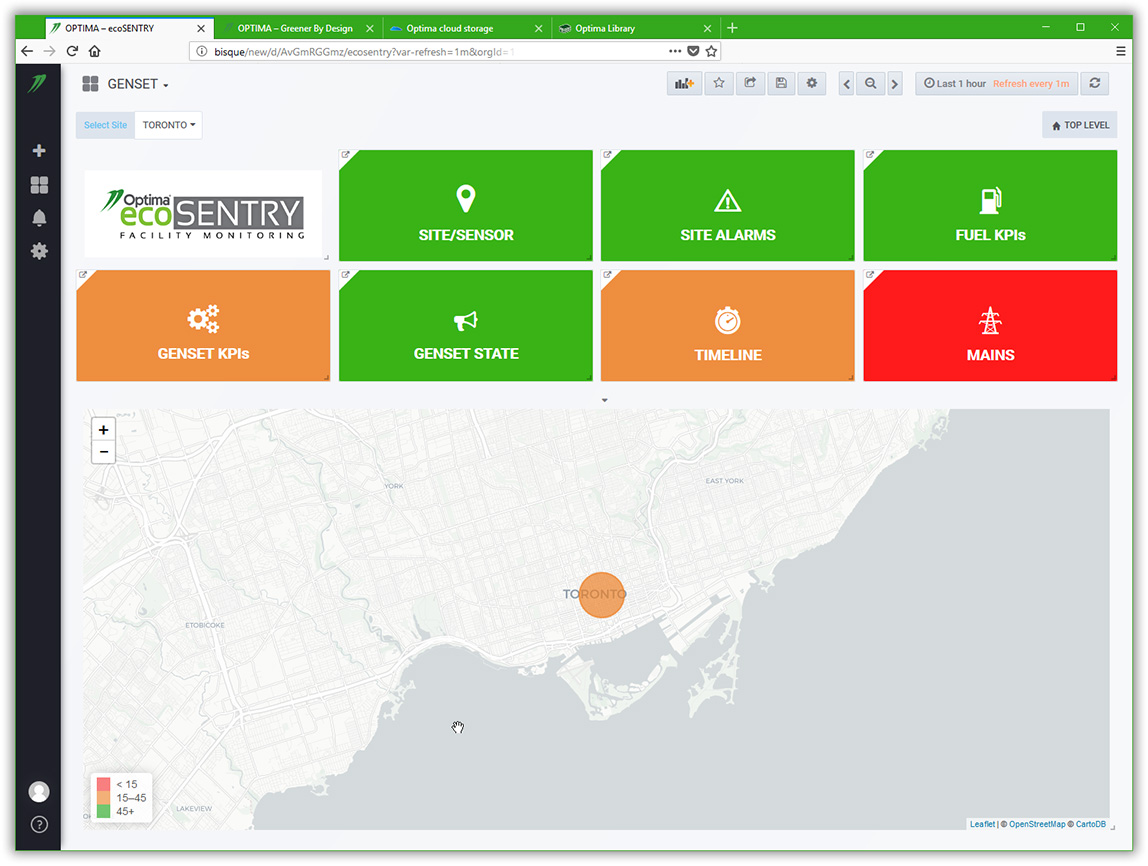Click the red < 15 legend swatch
The height and width of the screenshot is (866, 1148).
click(x=103, y=784)
